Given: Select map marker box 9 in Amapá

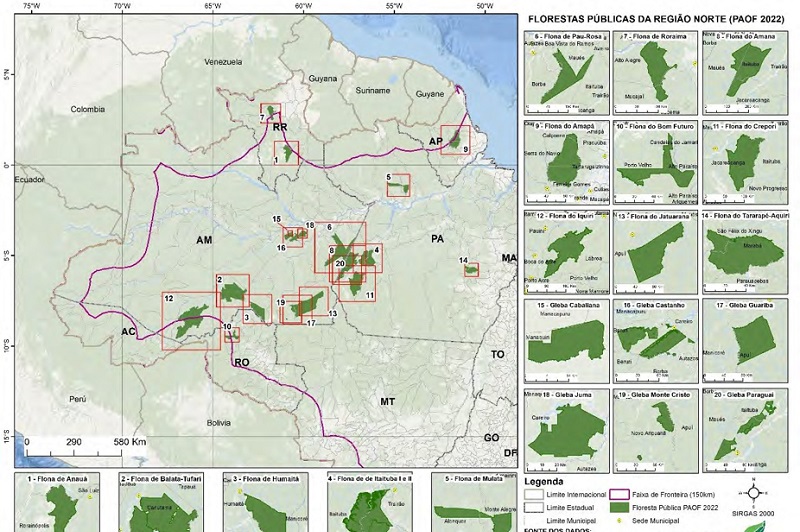Looking at the screenshot, I should (x=455, y=139).
